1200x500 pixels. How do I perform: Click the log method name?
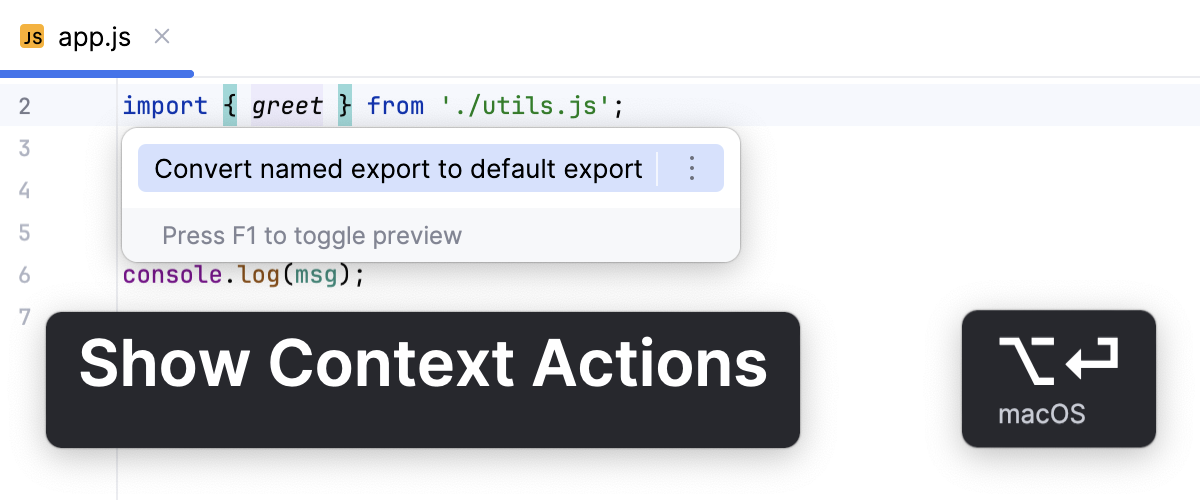tap(258, 275)
